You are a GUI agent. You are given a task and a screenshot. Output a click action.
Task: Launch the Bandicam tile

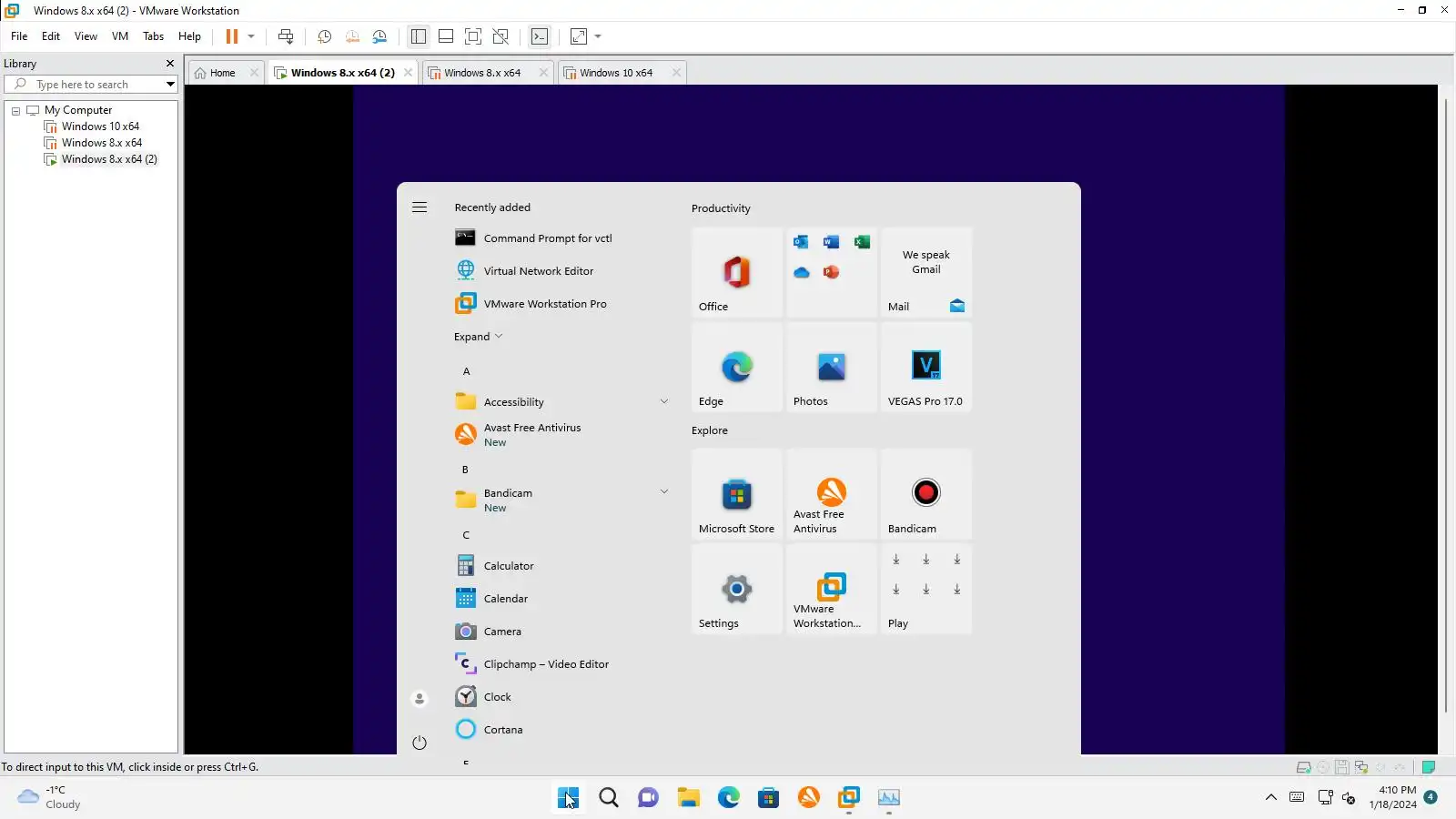[926, 494]
